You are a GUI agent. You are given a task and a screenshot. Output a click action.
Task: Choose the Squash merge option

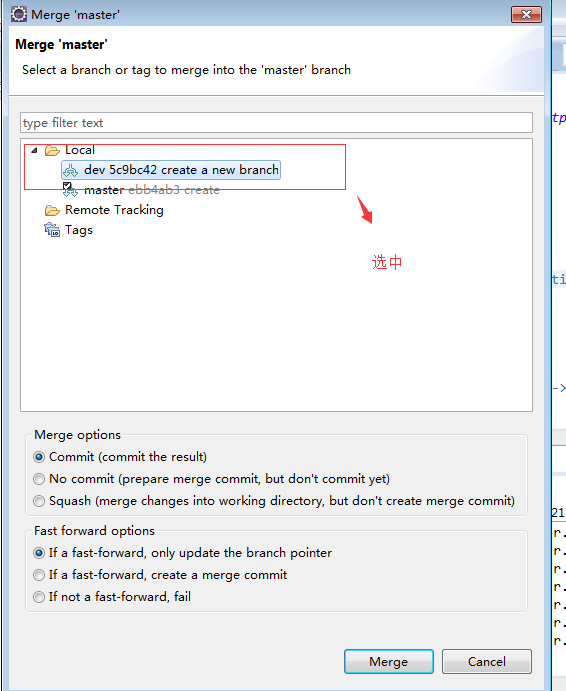(x=274, y=501)
